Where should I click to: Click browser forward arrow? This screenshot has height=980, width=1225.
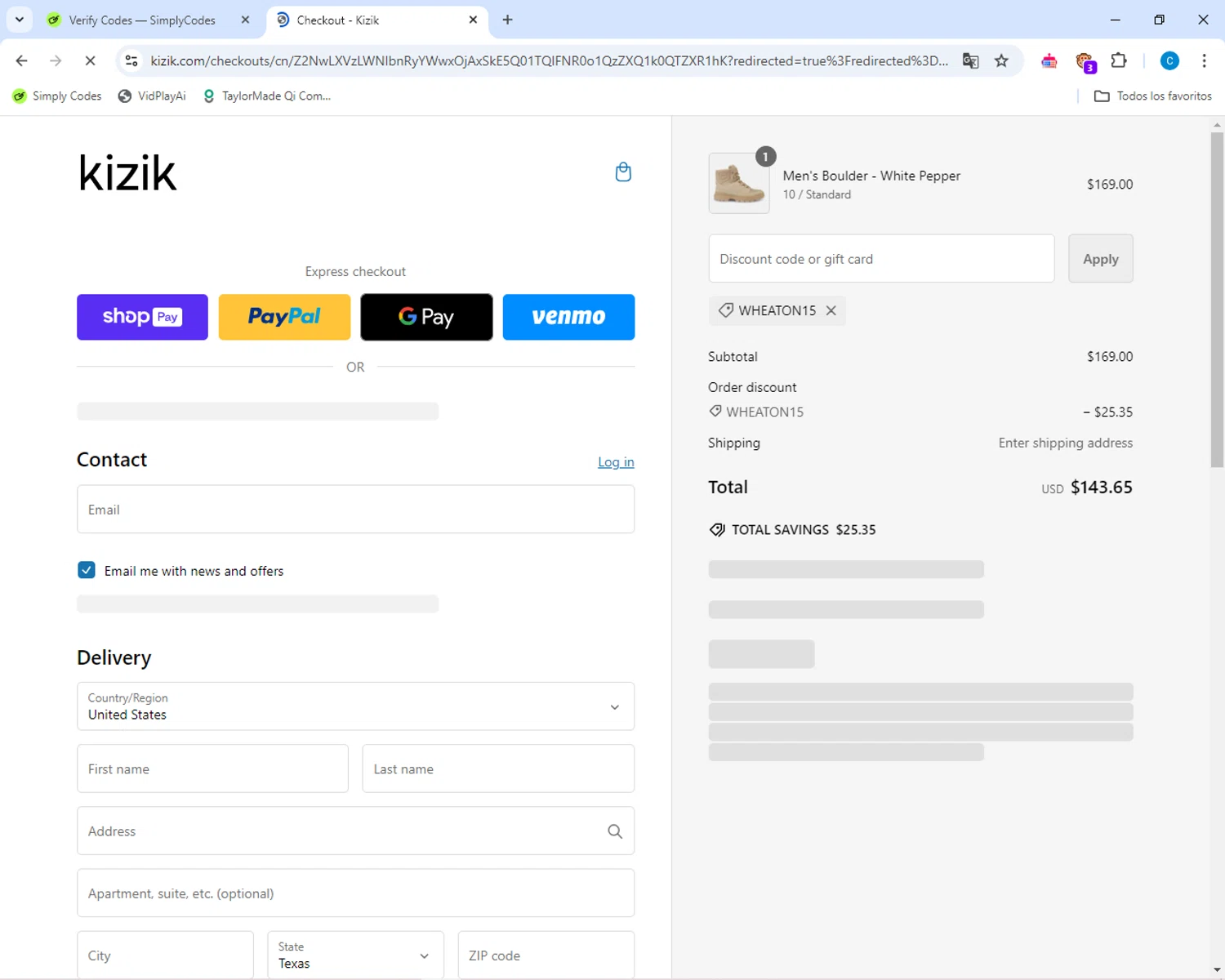point(56,60)
